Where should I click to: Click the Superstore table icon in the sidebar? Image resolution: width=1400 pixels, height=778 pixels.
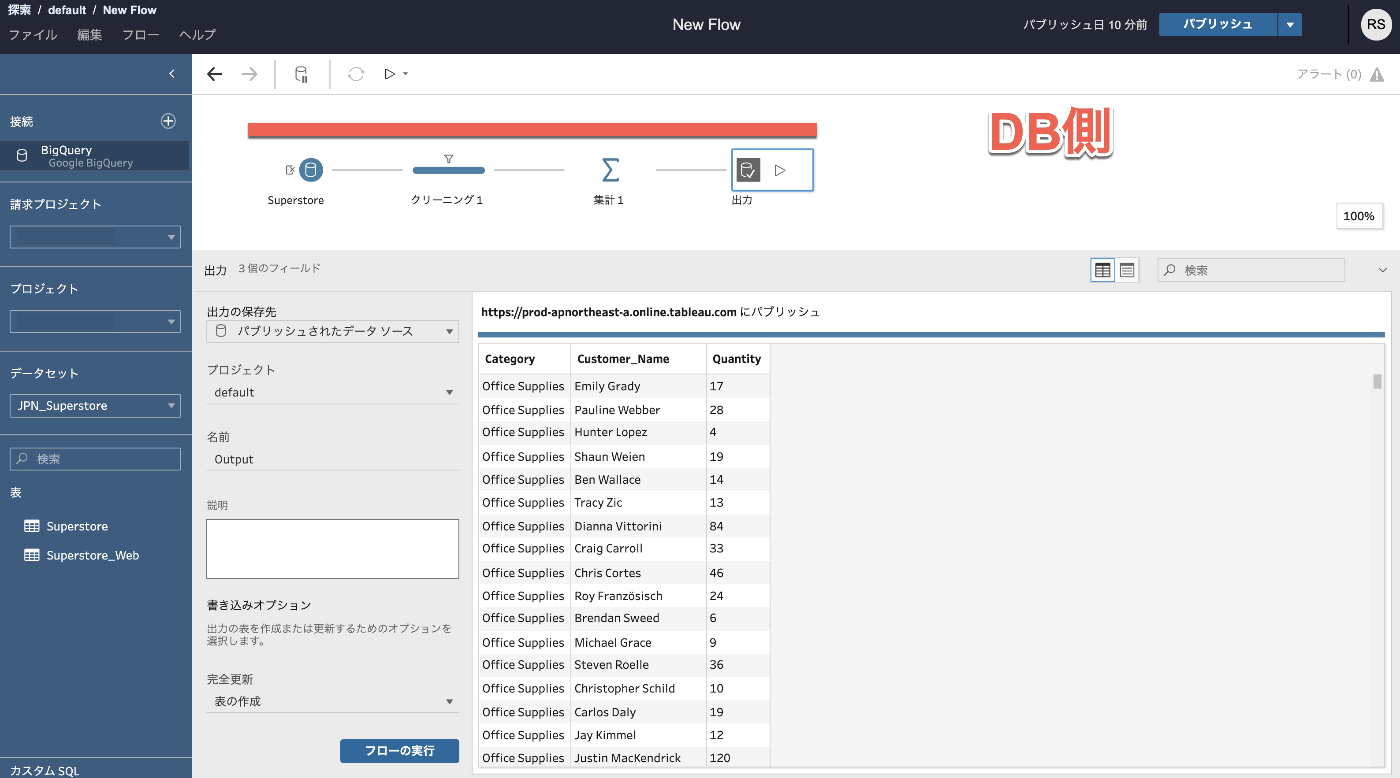pos(32,526)
